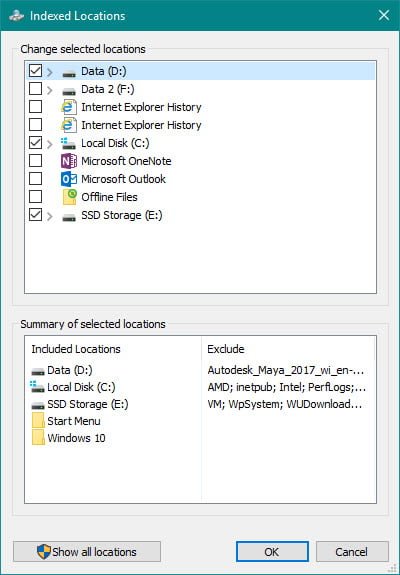Click the SSD Storage (E:) drive icon in tree
400x575 pixels.
click(69, 216)
